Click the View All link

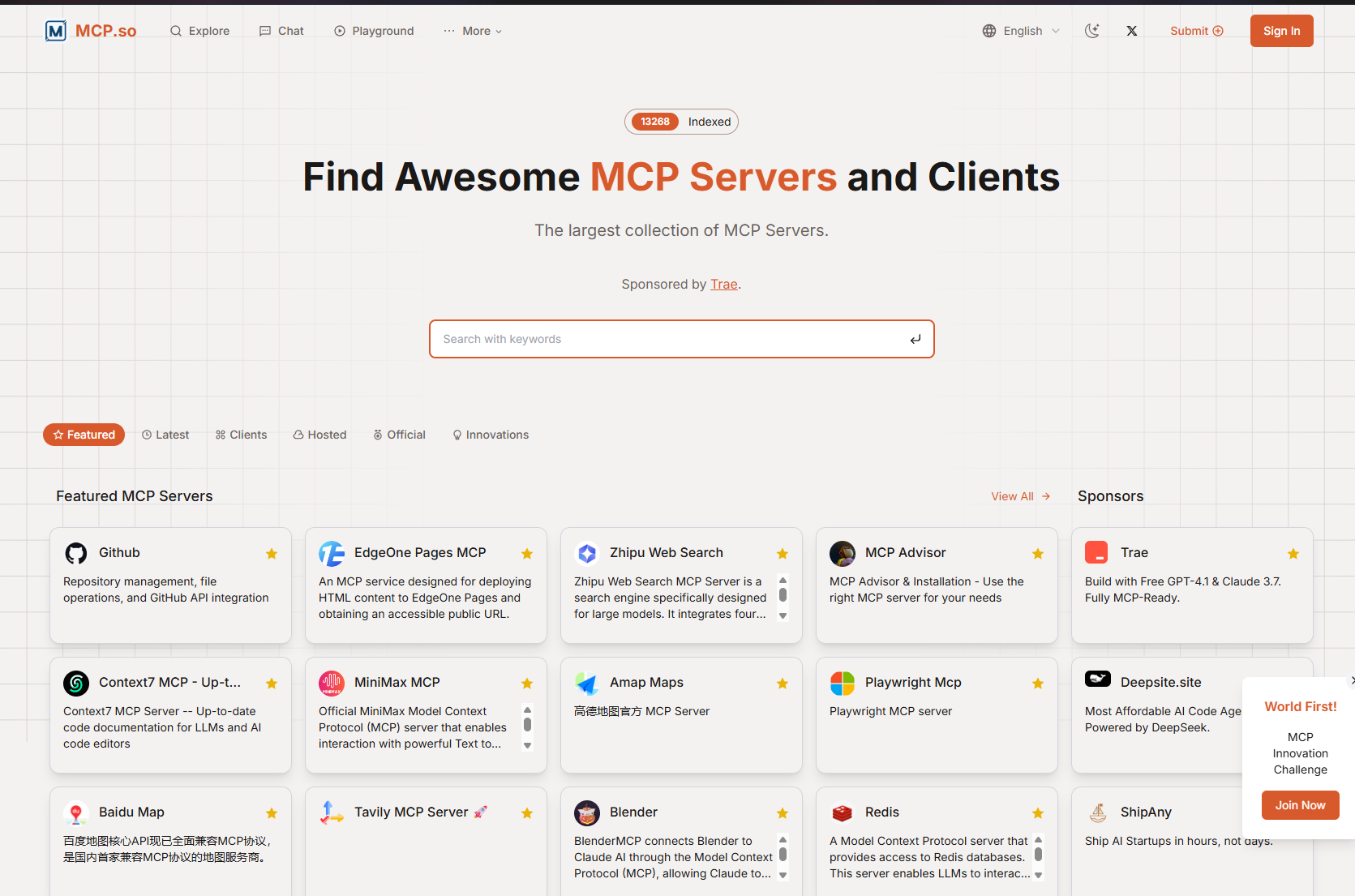(x=1020, y=496)
